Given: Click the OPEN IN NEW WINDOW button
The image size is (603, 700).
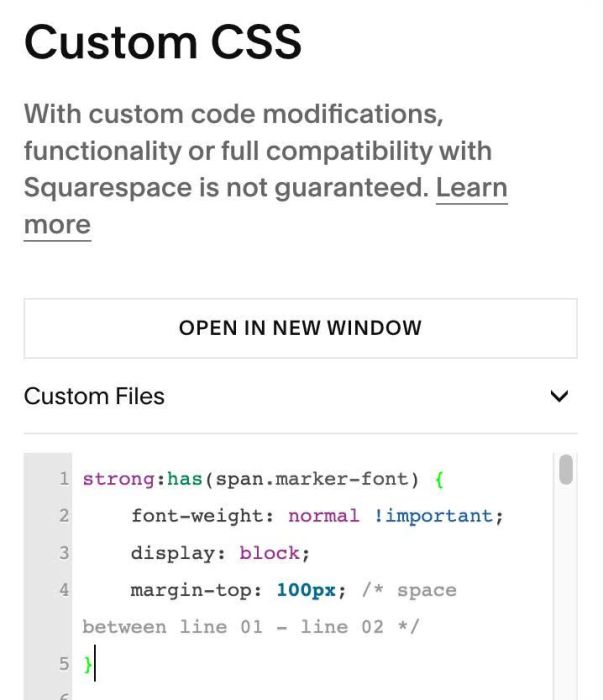Looking at the screenshot, I should pos(300,328).
